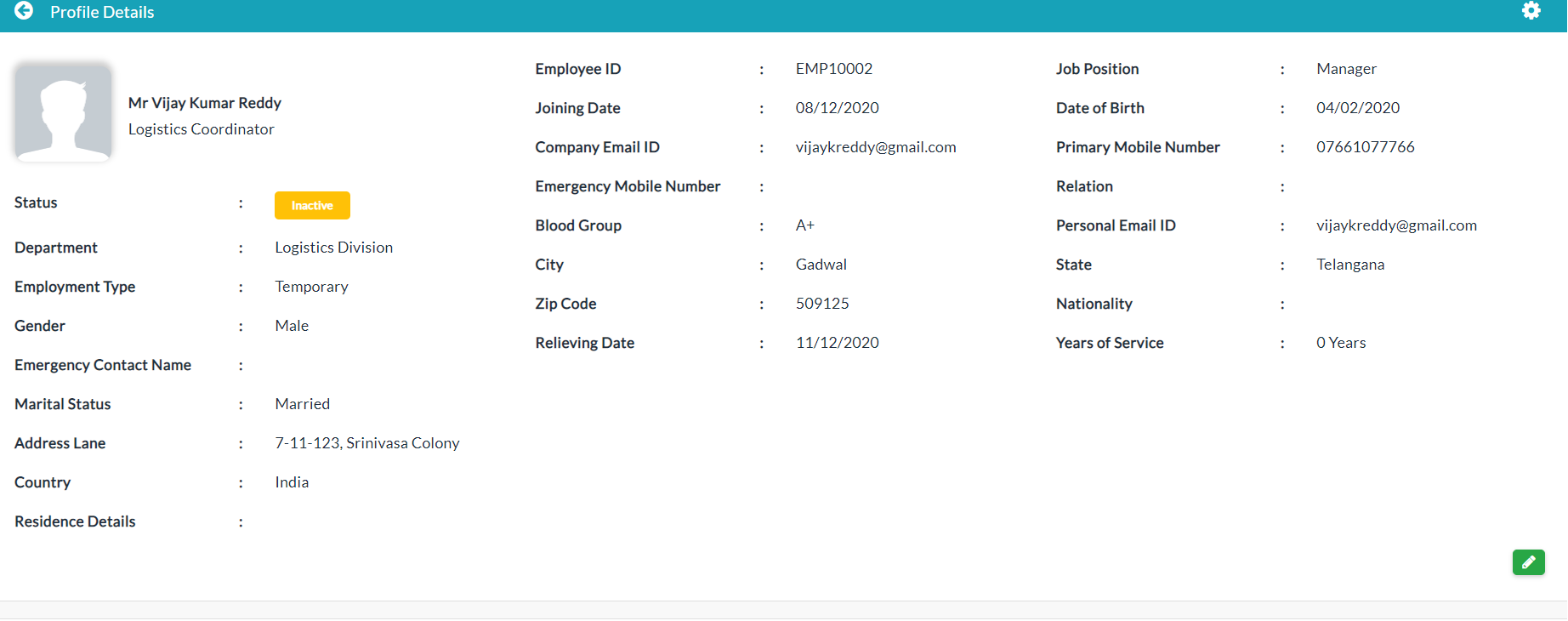Click the address 7-11-123, Srinivasa Colony
Screen dimensions: 1568x621
click(367, 443)
